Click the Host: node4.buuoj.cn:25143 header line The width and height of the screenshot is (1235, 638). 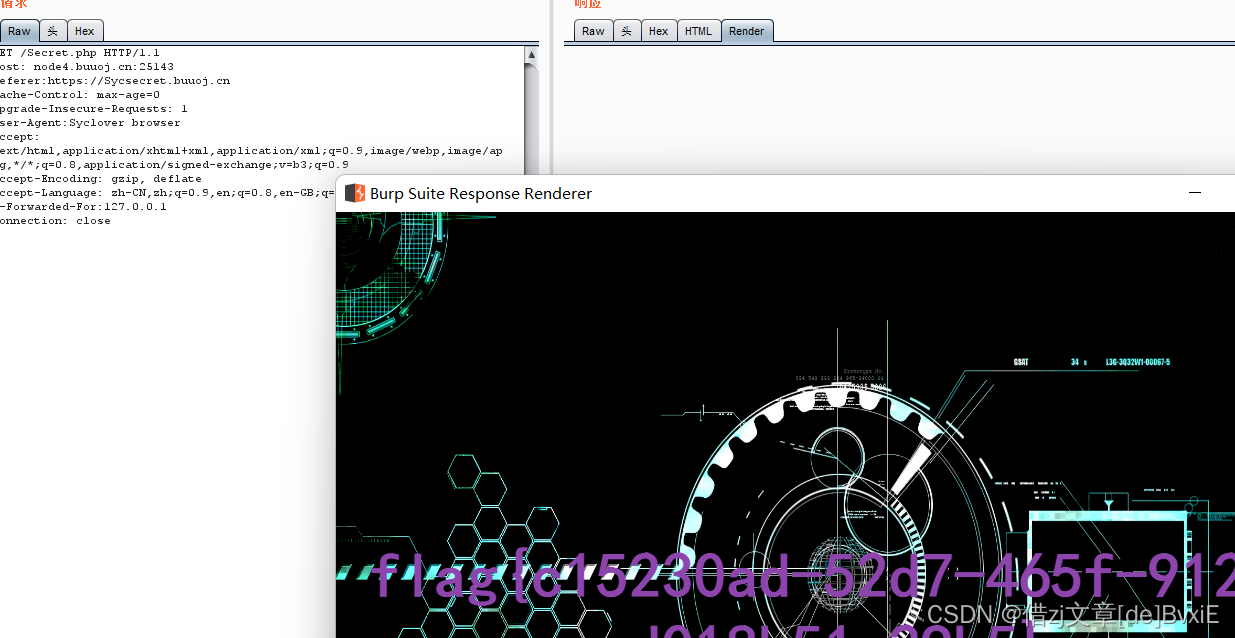[87, 67]
